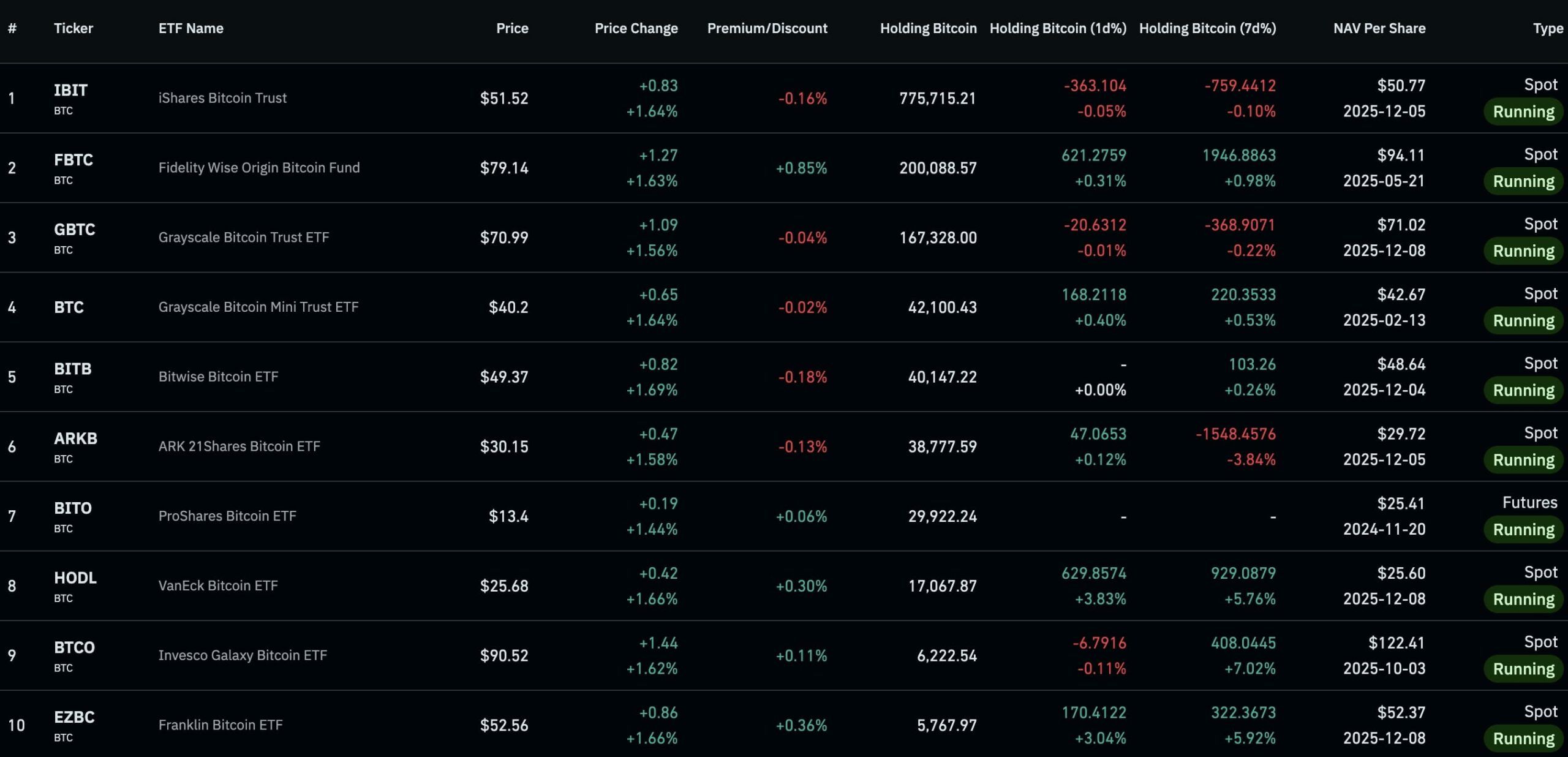Open the IBIT iShares Bitcoin Trust ticker
1568x757 pixels.
point(69,89)
